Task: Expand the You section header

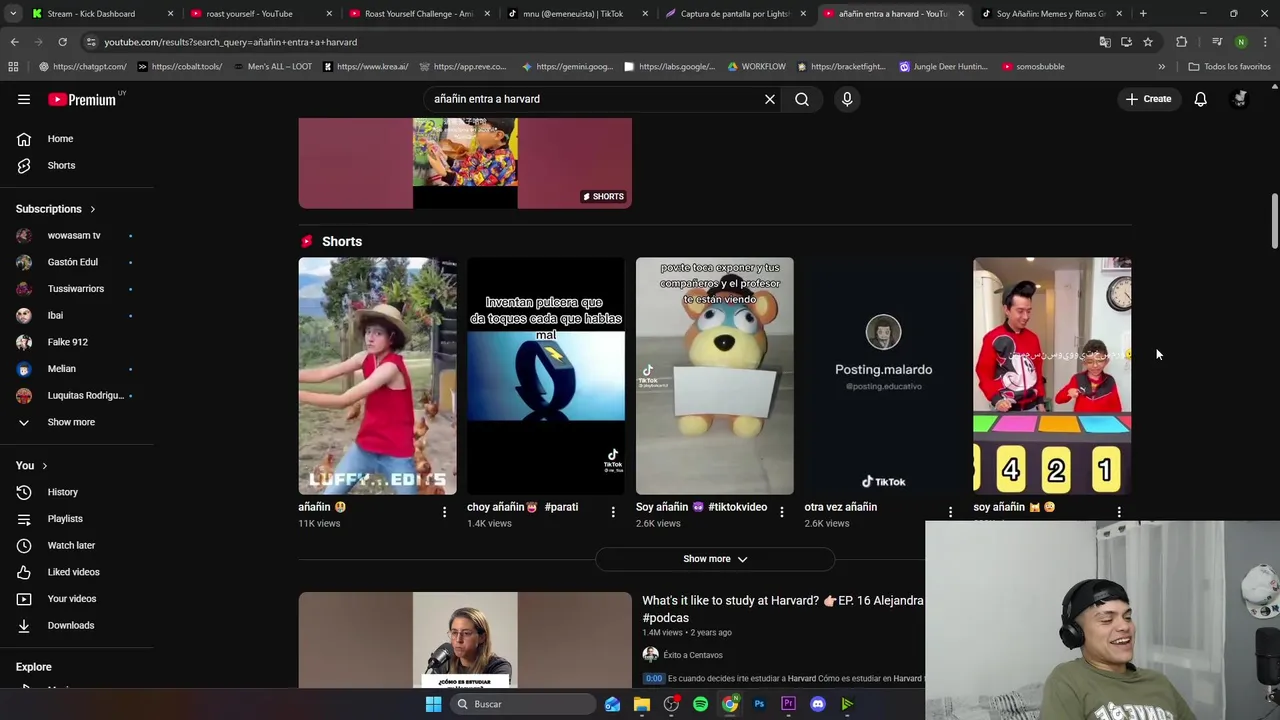Action: 31,465
